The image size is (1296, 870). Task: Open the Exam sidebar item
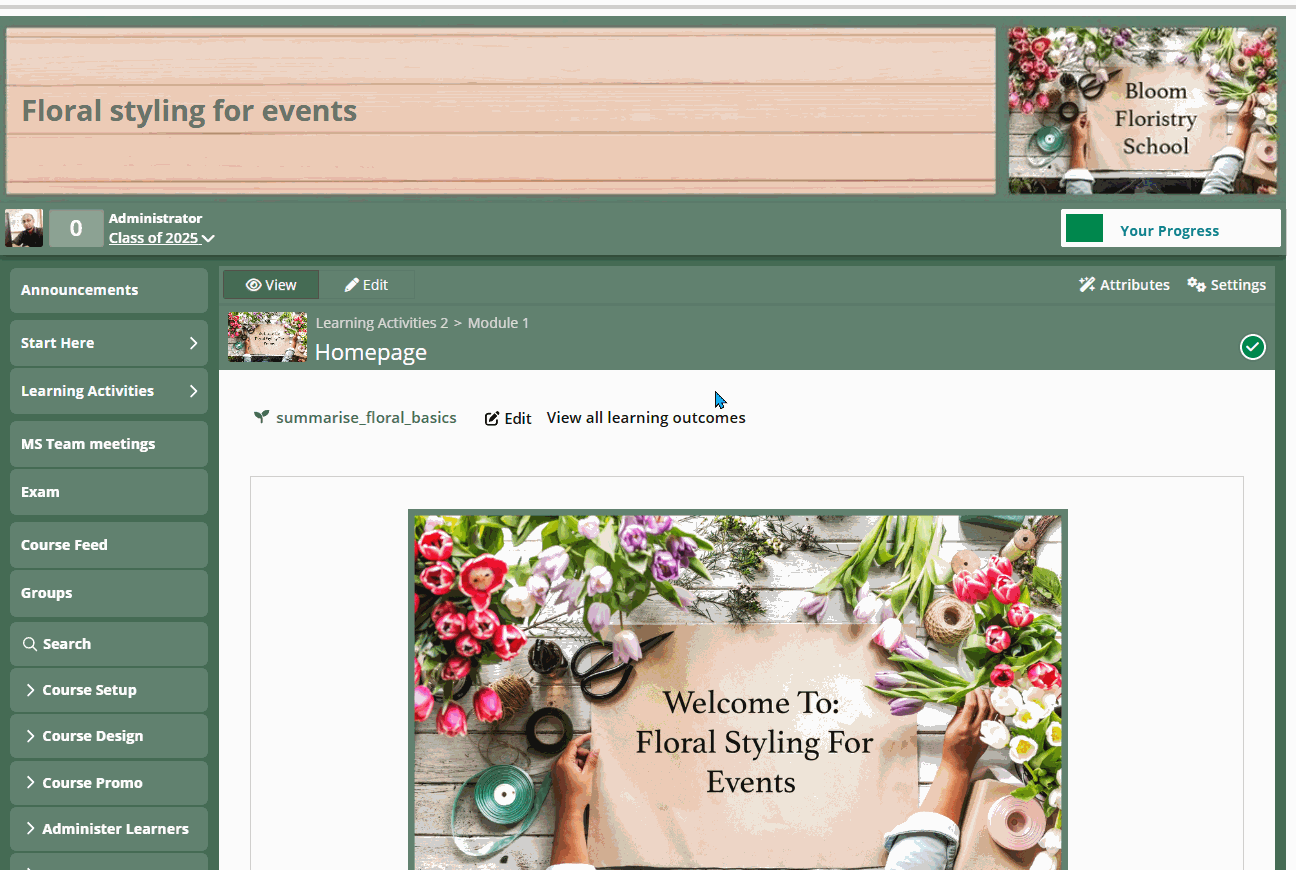(x=109, y=492)
